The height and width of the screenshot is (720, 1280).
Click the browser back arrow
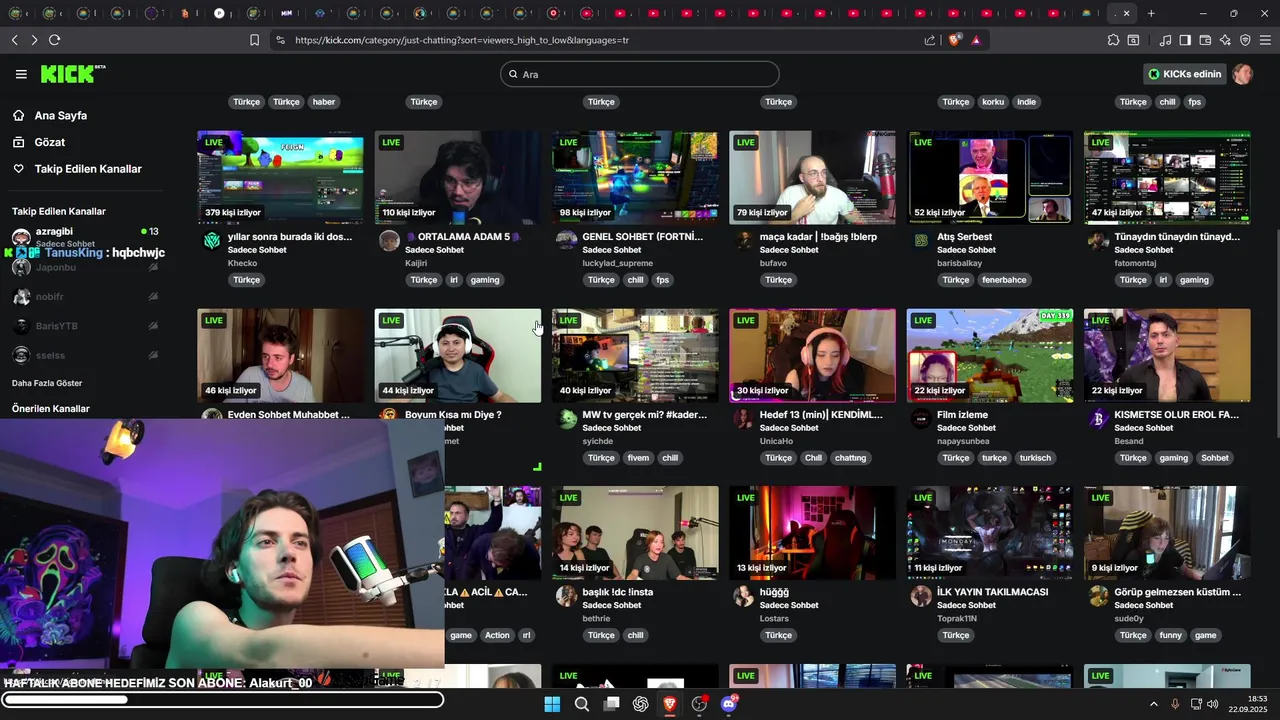click(14, 40)
